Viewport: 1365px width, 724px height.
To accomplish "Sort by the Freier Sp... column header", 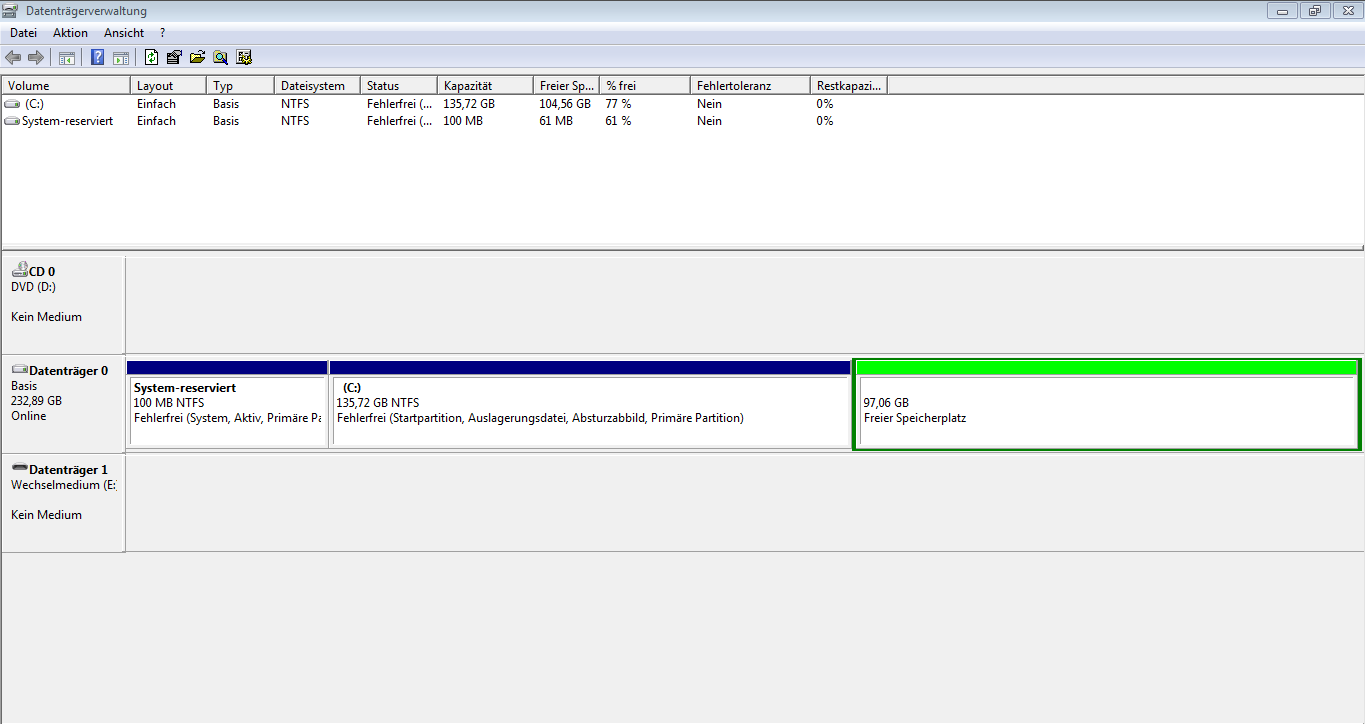I will coord(566,86).
